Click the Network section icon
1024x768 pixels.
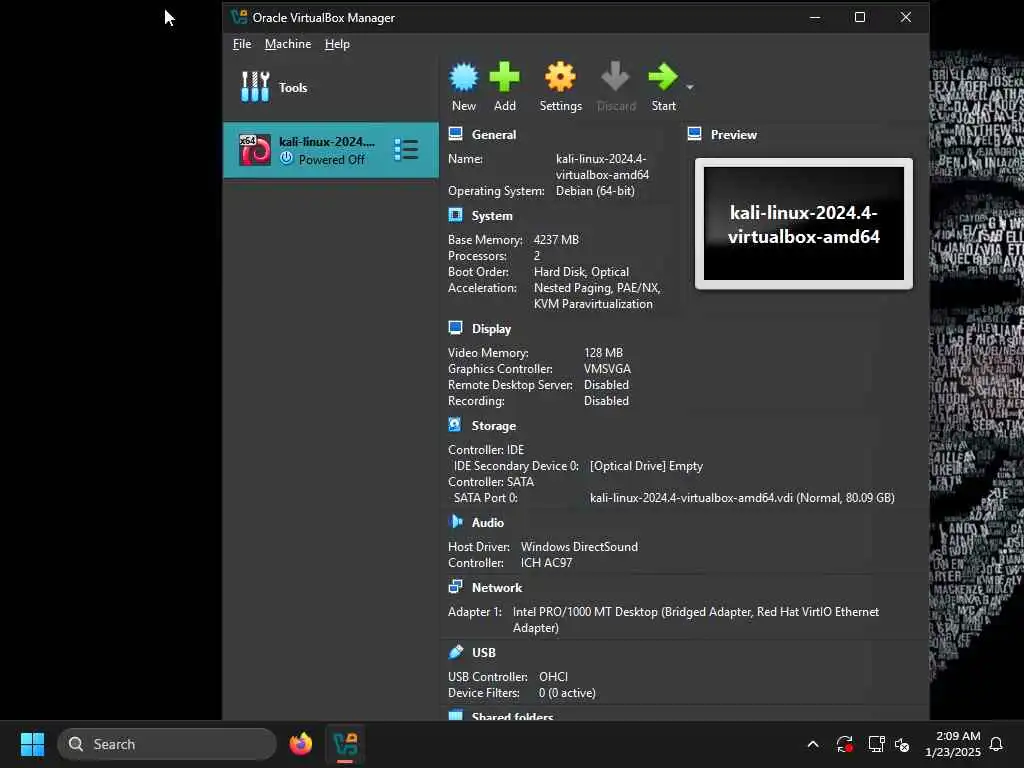[x=455, y=586]
